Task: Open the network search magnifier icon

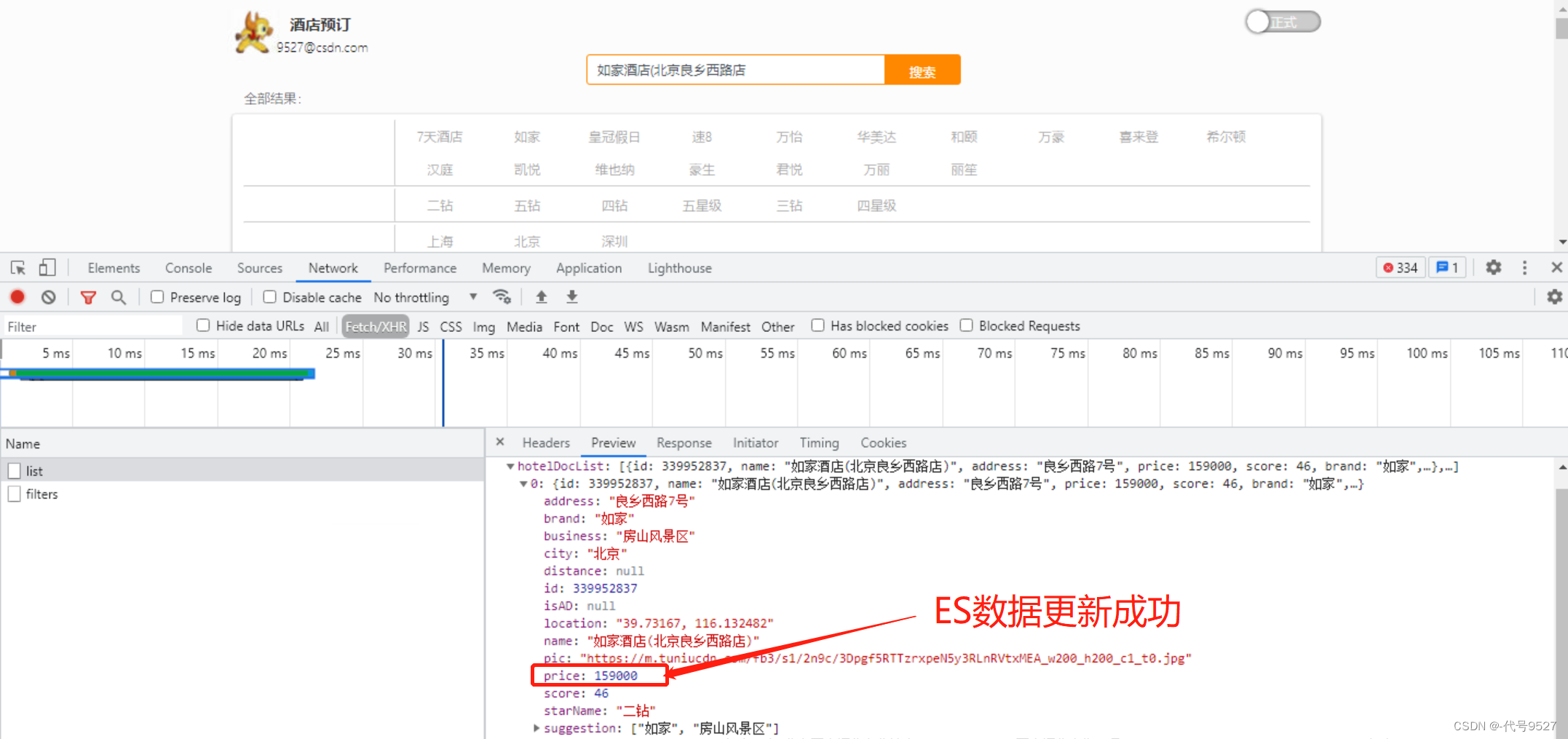Action: pyautogui.click(x=118, y=297)
